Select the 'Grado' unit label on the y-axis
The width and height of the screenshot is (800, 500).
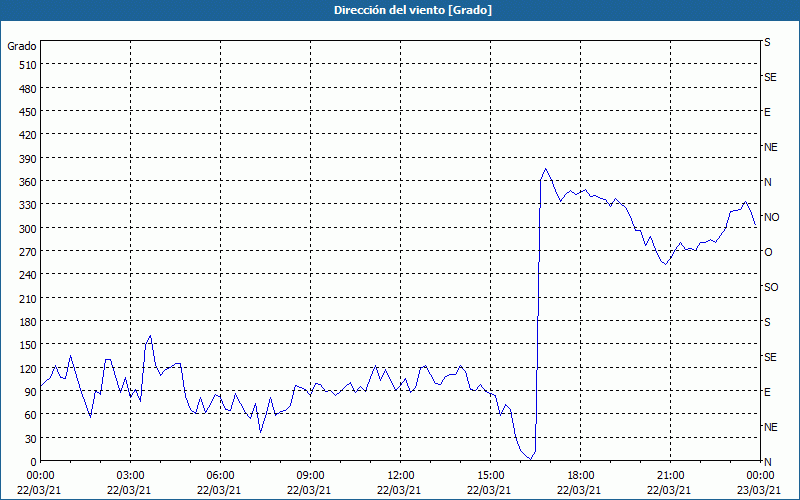[22, 46]
